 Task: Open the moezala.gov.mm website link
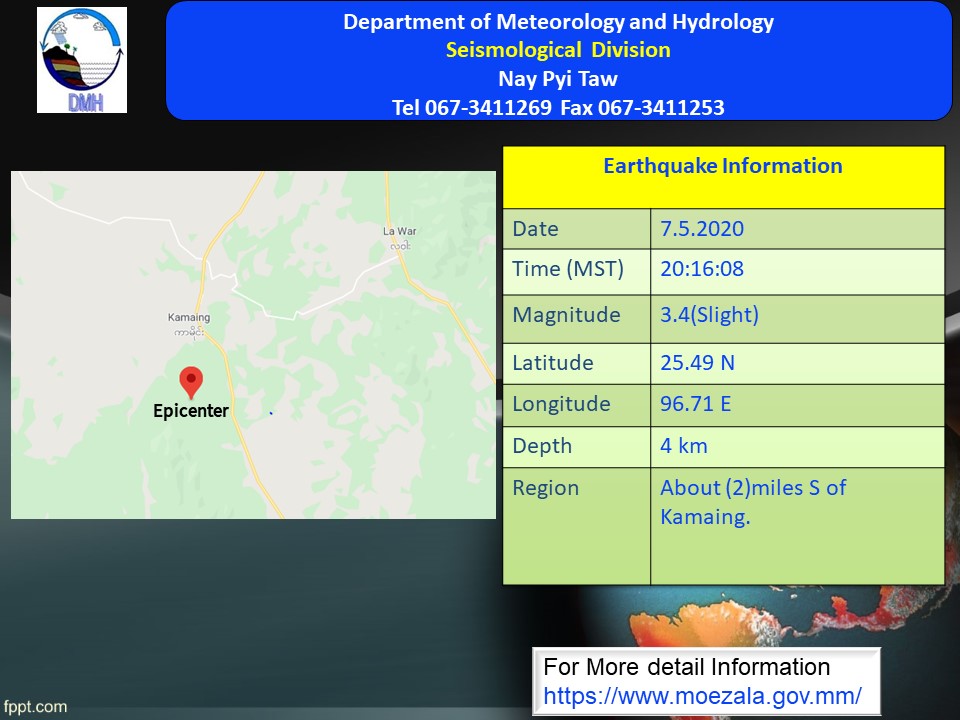coord(702,696)
